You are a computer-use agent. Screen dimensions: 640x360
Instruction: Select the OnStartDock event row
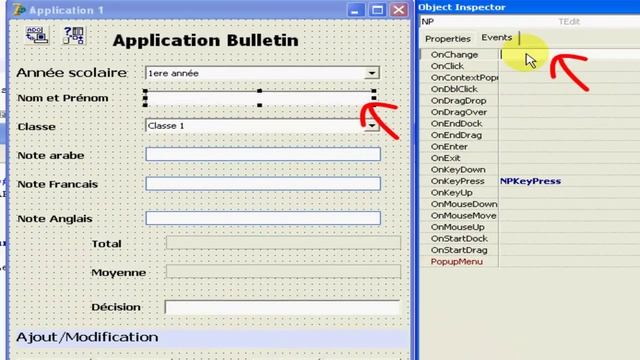[x=530, y=239]
